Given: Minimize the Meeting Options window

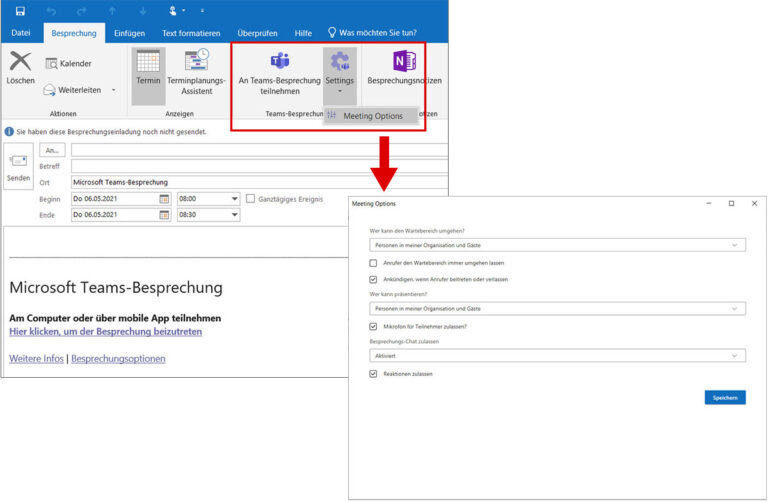Looking at the screenshot, I should pos(709,203).
